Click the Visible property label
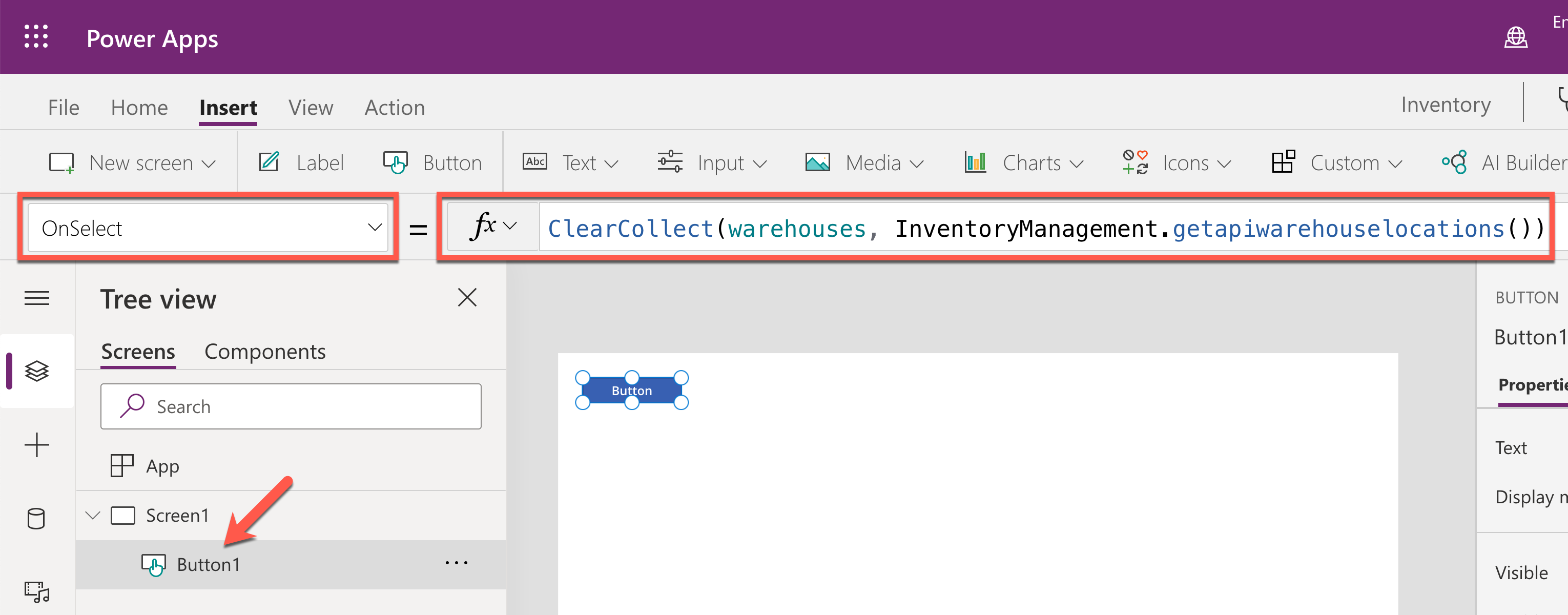The height and width of the screenshot is (615, 1568). point(1521,573)
